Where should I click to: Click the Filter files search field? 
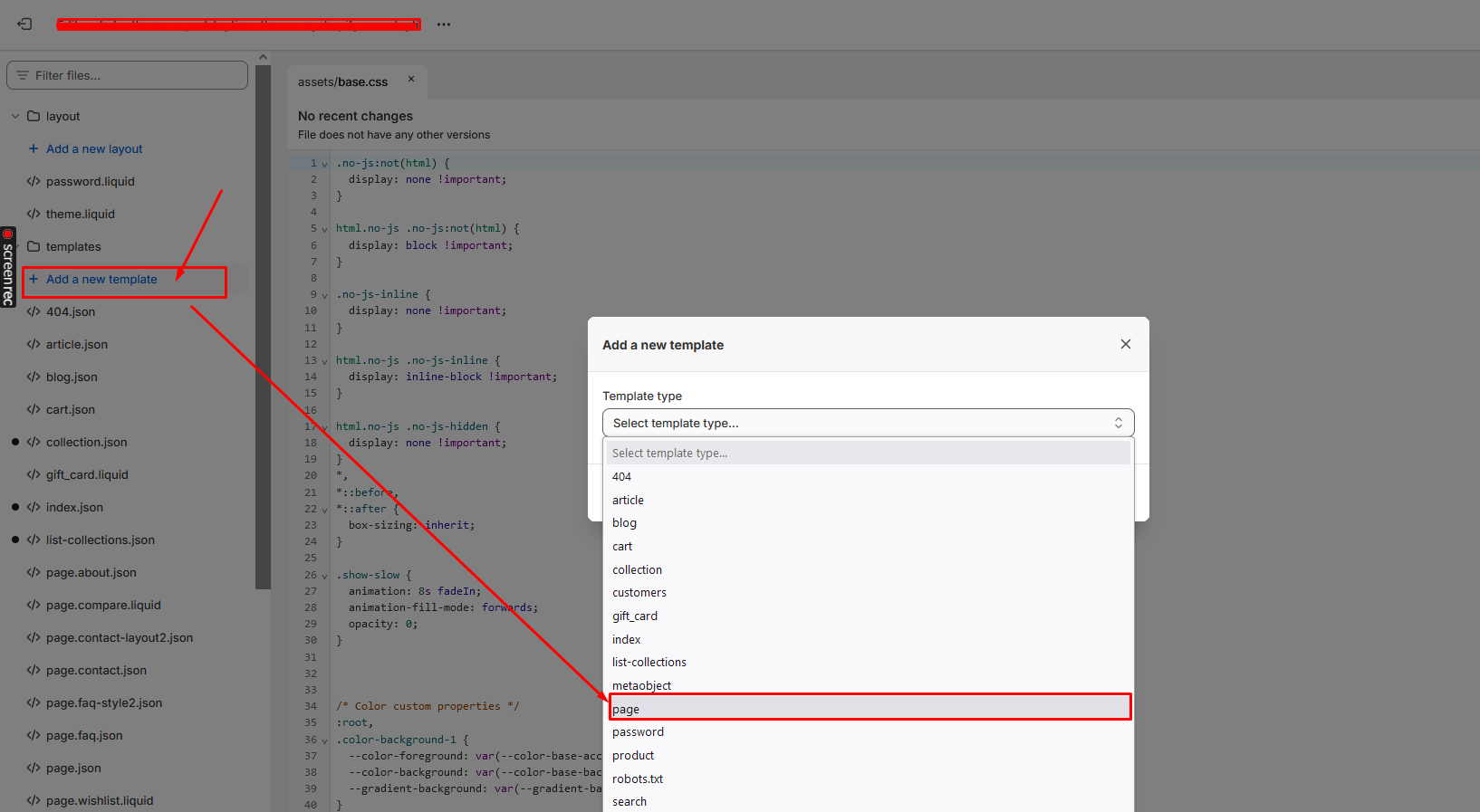(127, 75)
